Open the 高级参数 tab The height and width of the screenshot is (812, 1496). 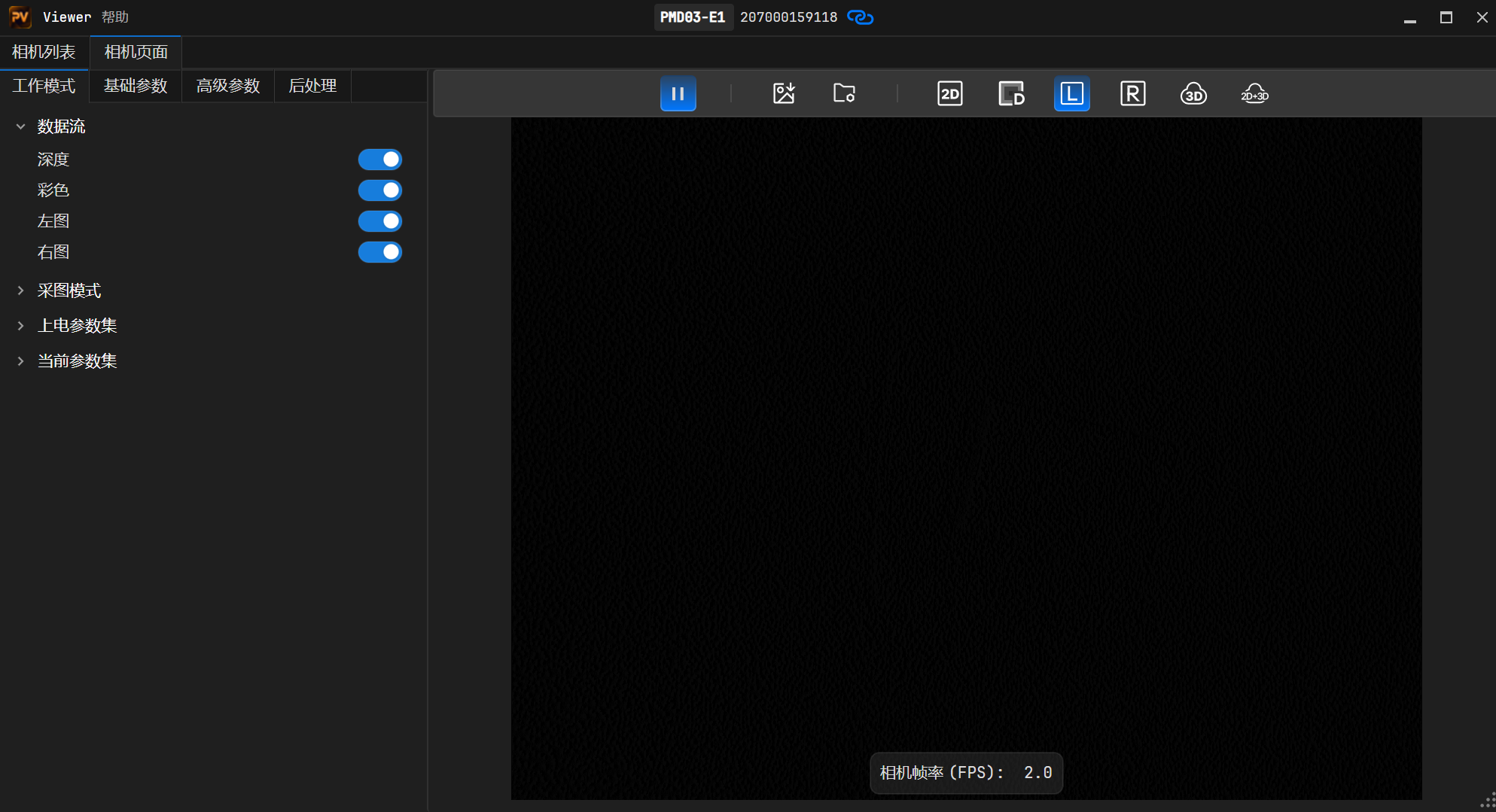point(228,86)
